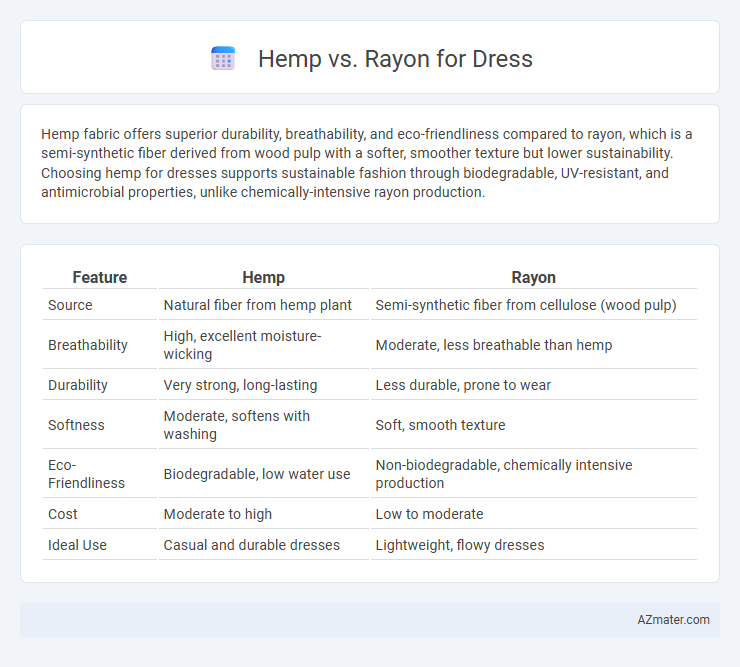Image resolution: width=740 pixels, height=667 pixels.
Task: Click the summary paragraph starting 'Hemp fabric offers'
Action: pyautogui.click(x=367, y=163)
